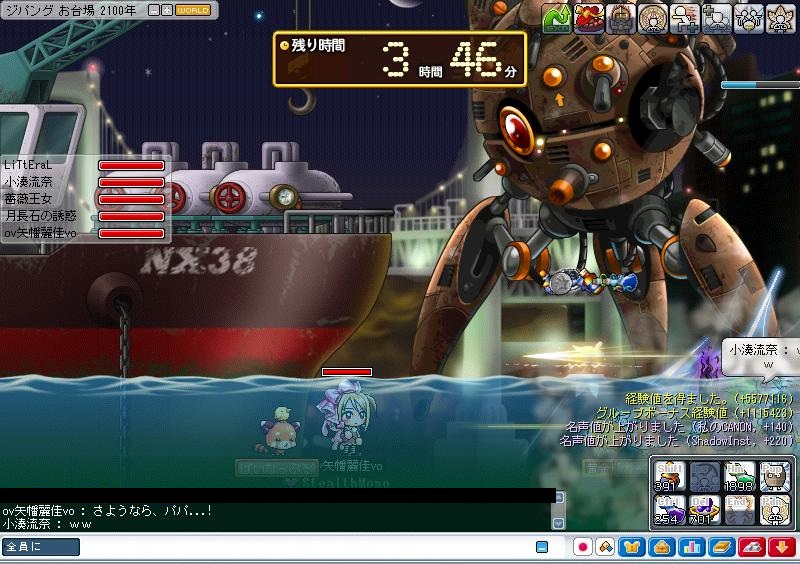Open the skill book menu button
The height and width of the screenshot is (564, 800).
(721, 547)
